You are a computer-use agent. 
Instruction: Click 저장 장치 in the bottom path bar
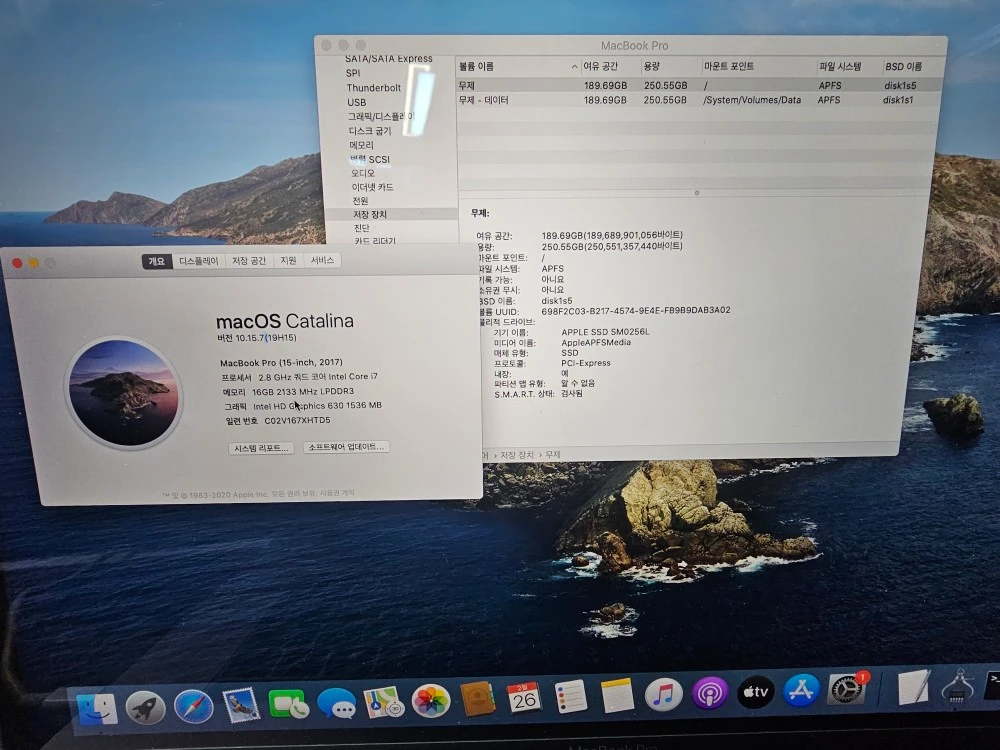coord(517,455)
